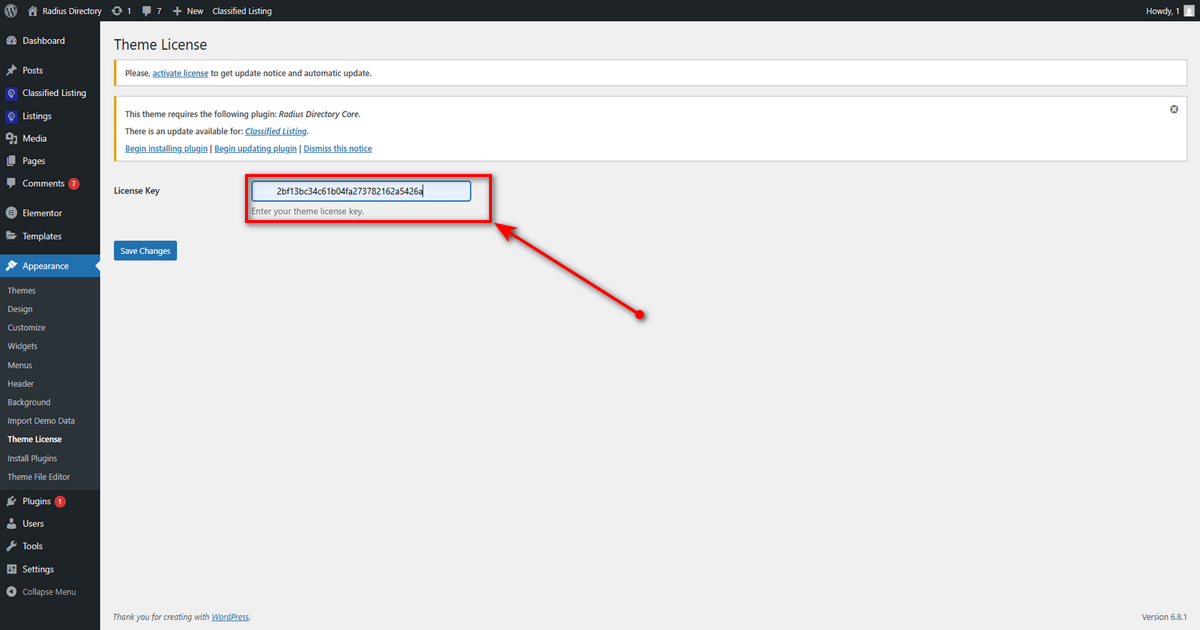Screen dimensions: 1200x630
Task: Click the Media sidebar icon
Action: tap(11, 139)
